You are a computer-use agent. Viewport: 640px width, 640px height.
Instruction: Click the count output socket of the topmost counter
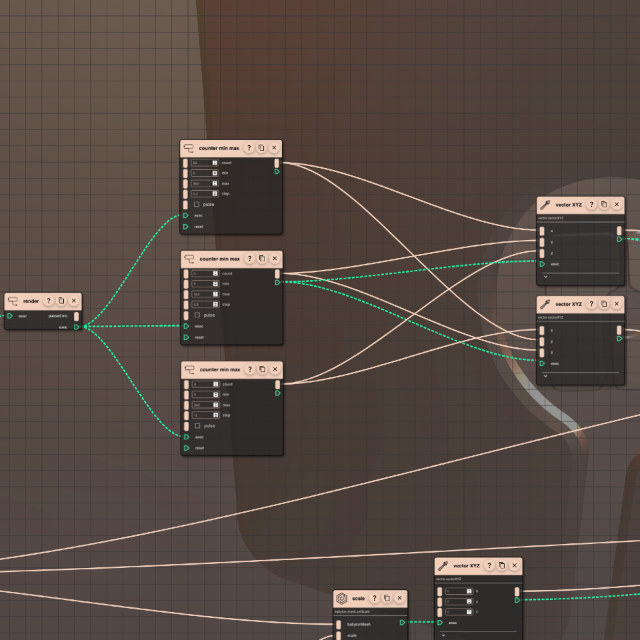pos(277,163)
